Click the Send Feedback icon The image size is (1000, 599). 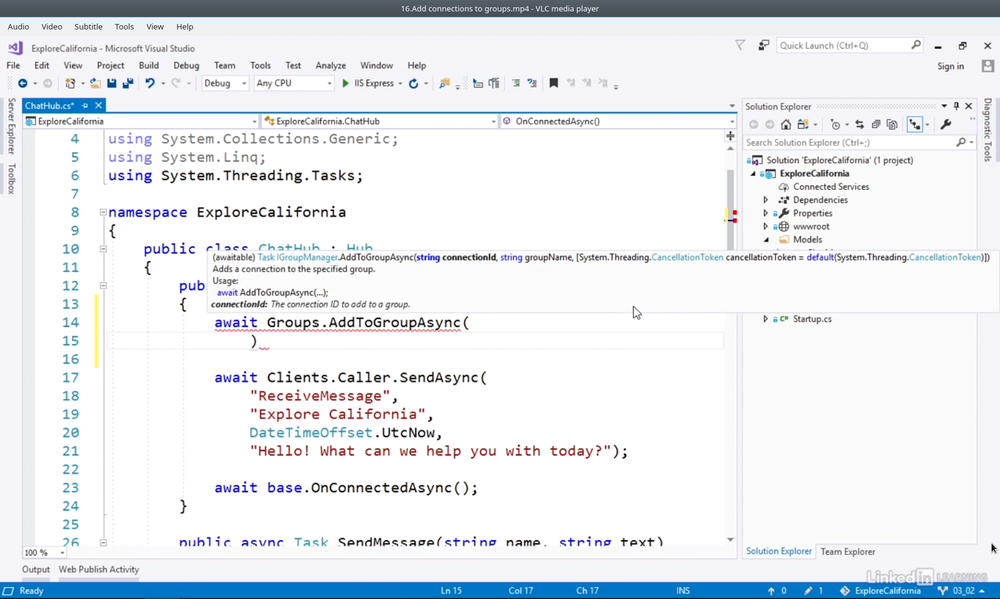(x=763, y=45)
